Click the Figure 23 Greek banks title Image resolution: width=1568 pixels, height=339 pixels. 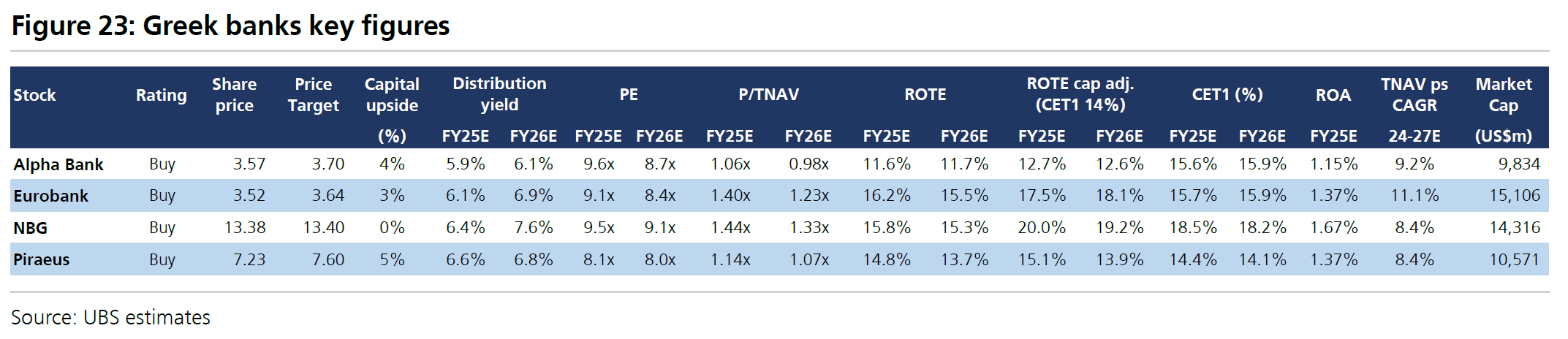click(x=230, y=26)
